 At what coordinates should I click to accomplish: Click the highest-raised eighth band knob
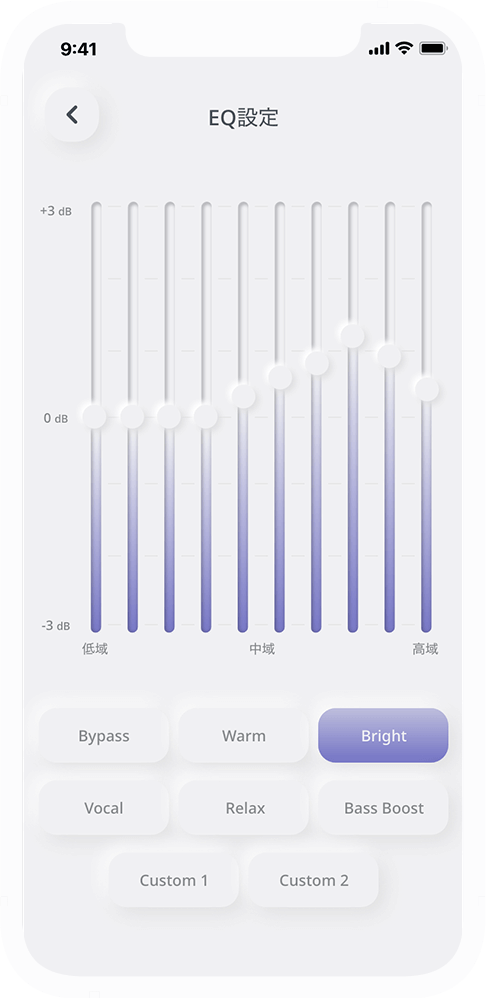tap(352, 335)
